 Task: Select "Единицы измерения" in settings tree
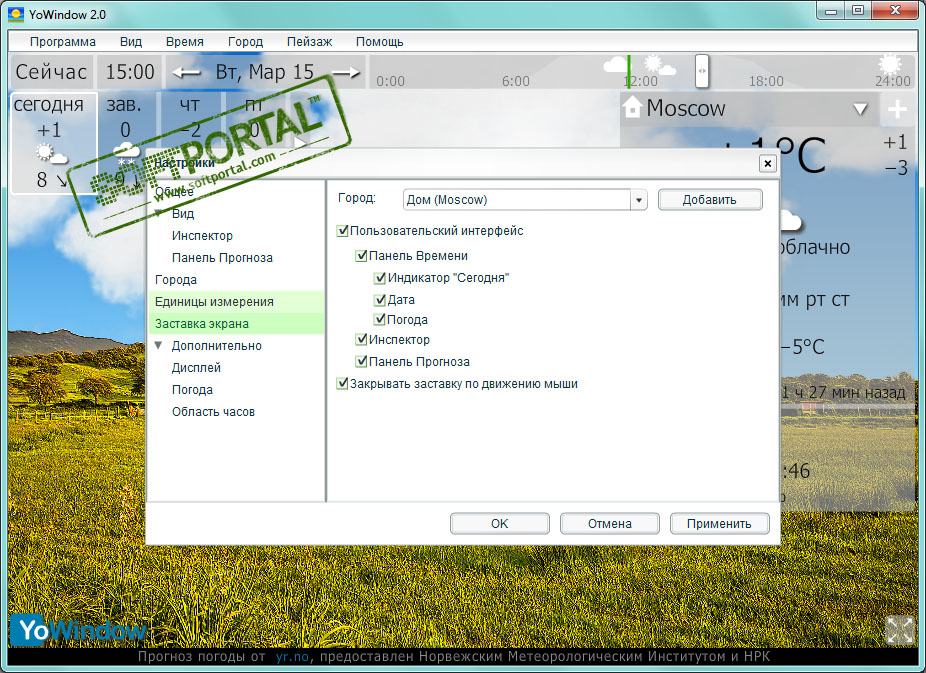pos(236,302)
